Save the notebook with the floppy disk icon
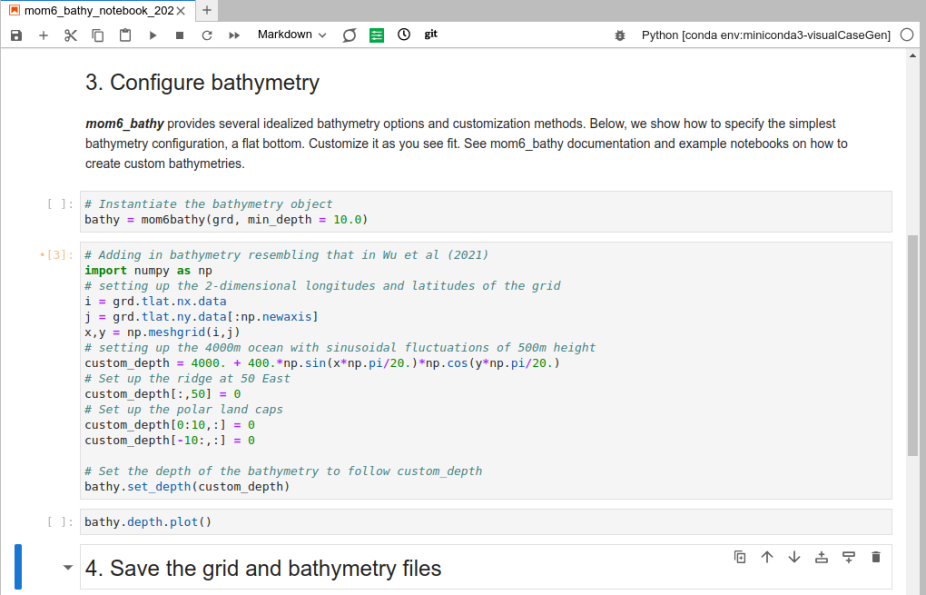Screen dimensions: 926x595 point(16,35)
